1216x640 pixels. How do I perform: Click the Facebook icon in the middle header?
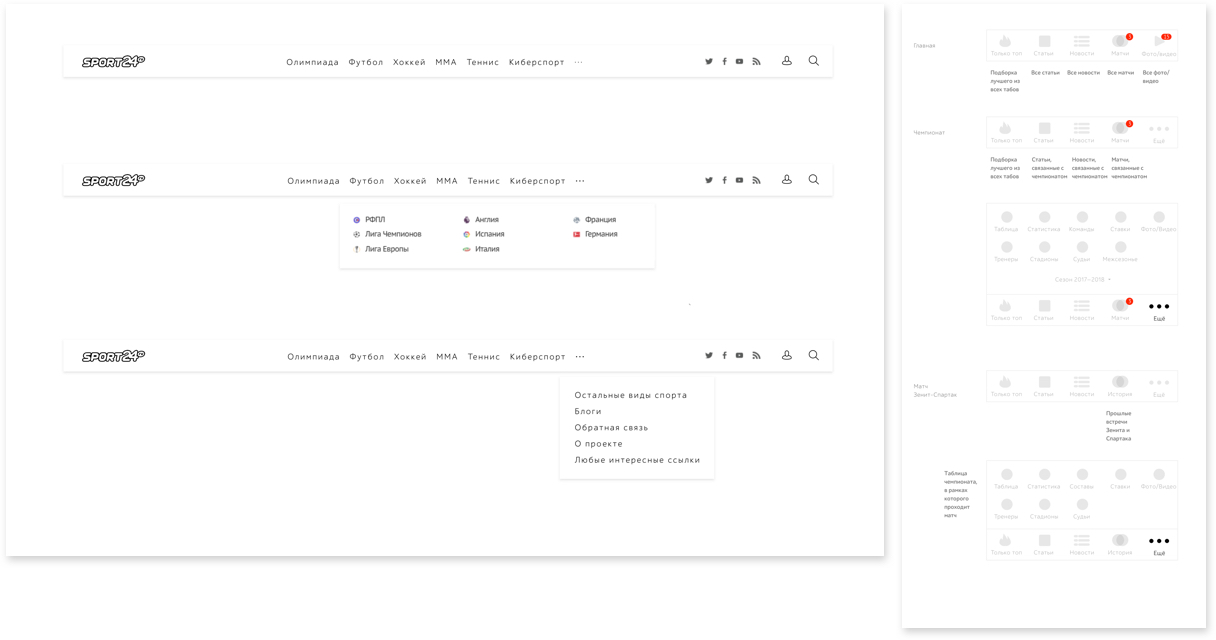[x=724, y=181]
